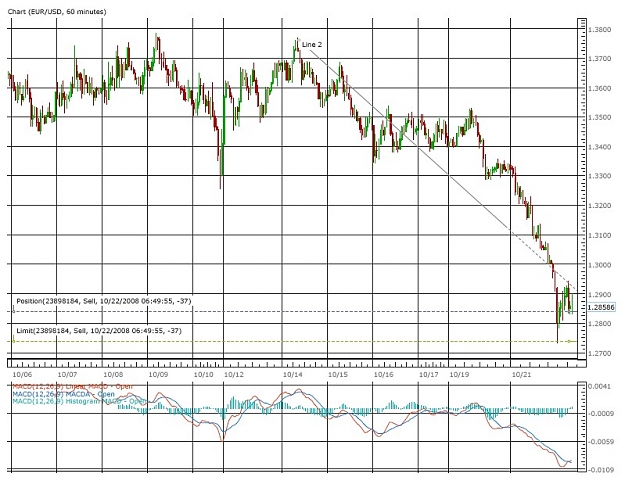625x477 pixels.
Task: Click the 10/17 date label
Action: pyautogui.click(x=429, y=375)
